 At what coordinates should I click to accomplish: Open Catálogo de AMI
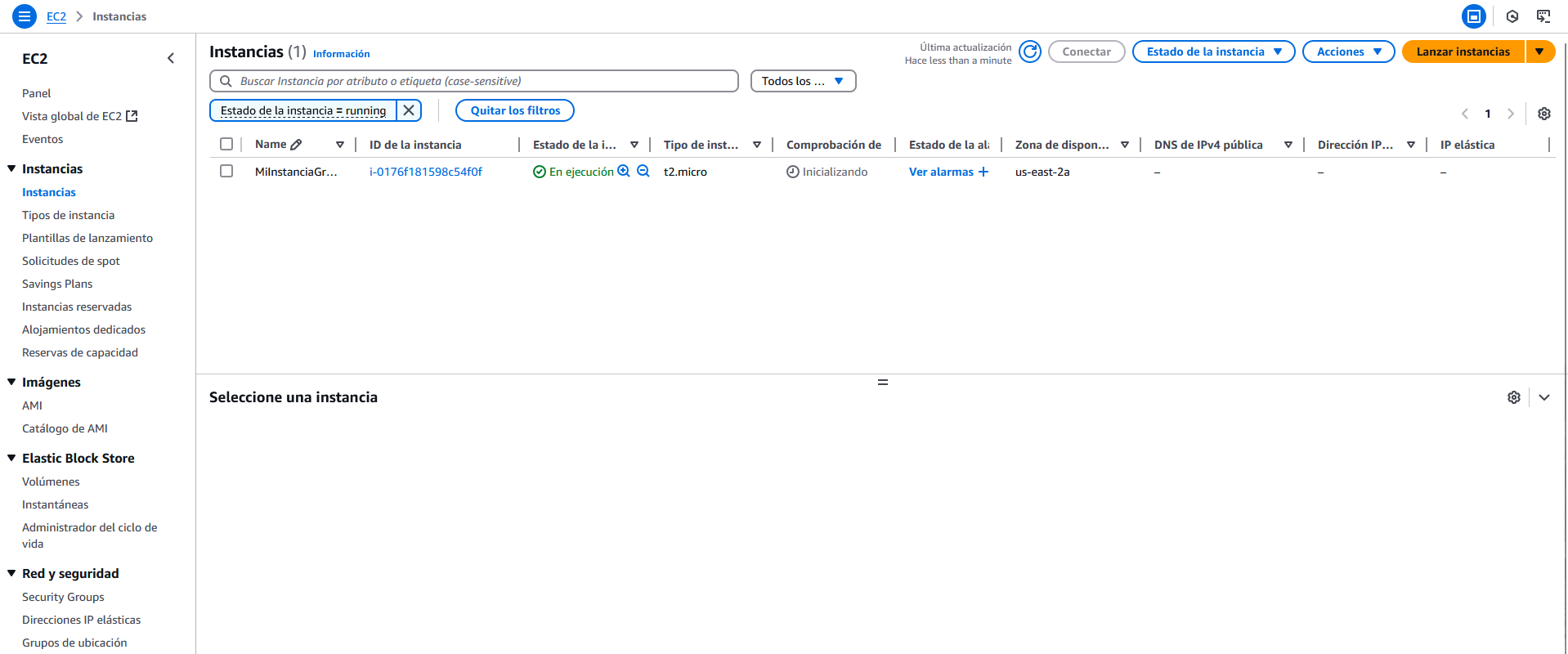[65, 428]
